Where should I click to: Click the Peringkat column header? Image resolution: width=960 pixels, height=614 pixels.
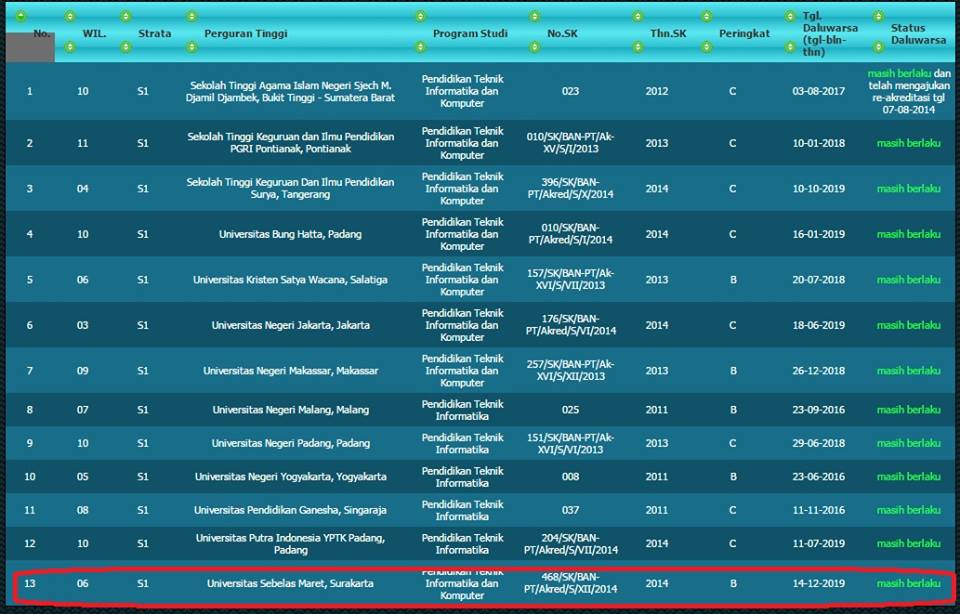pyautogui.click(x=744, y=33)
